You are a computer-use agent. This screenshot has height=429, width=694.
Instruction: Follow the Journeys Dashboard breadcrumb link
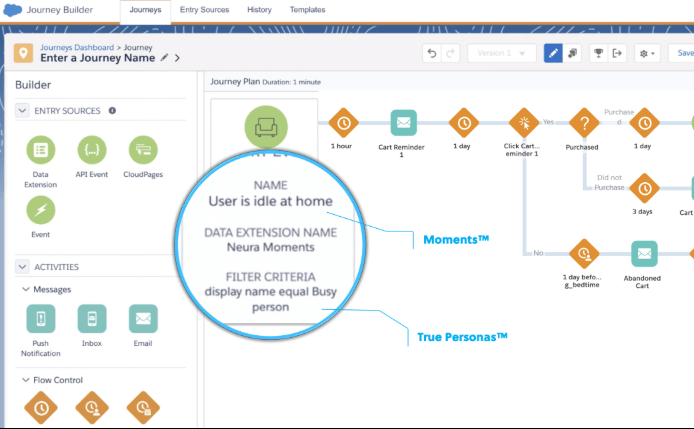[77, 47]
